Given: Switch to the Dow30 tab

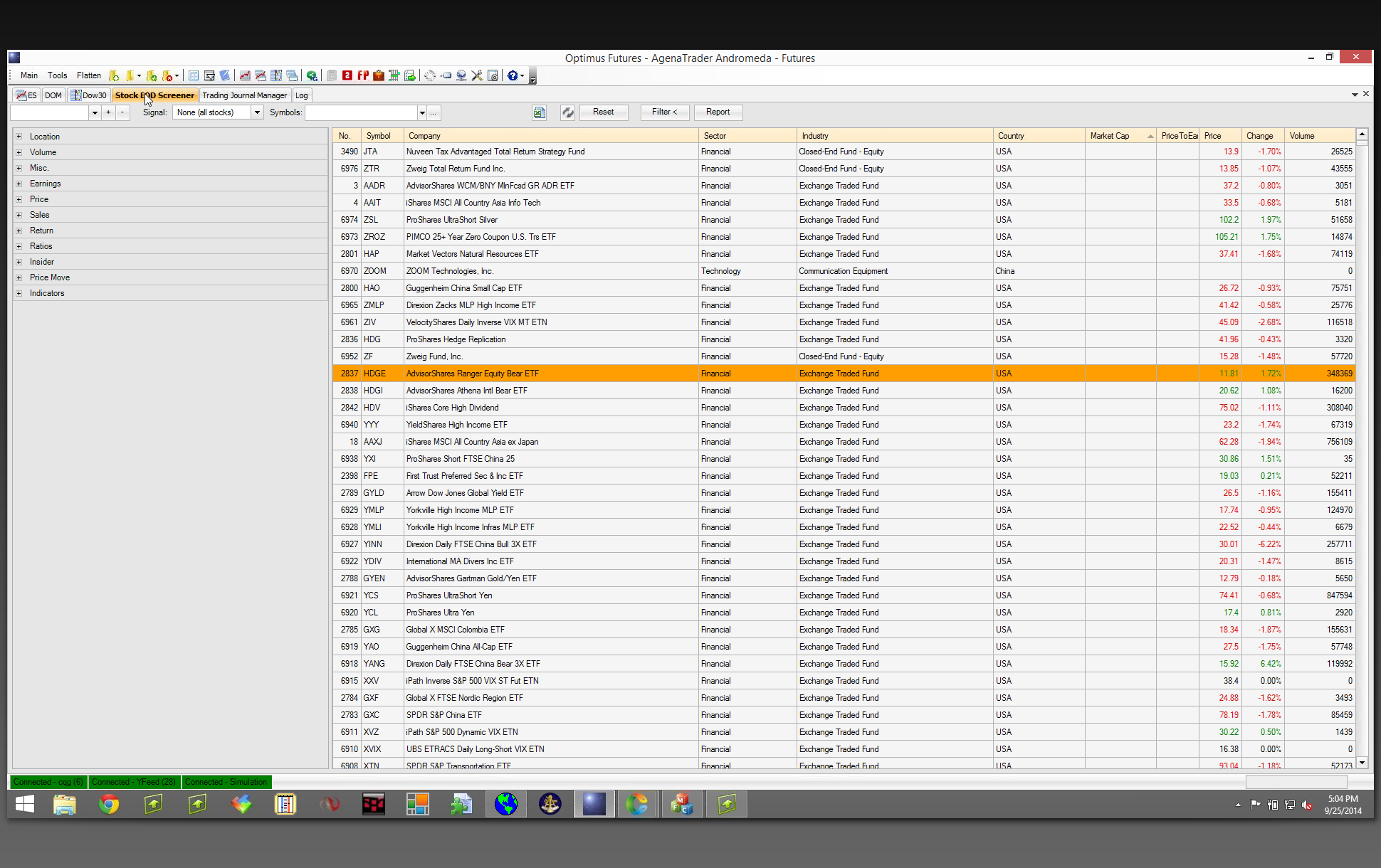Looking at the screenshot, I should click(89, 95).
